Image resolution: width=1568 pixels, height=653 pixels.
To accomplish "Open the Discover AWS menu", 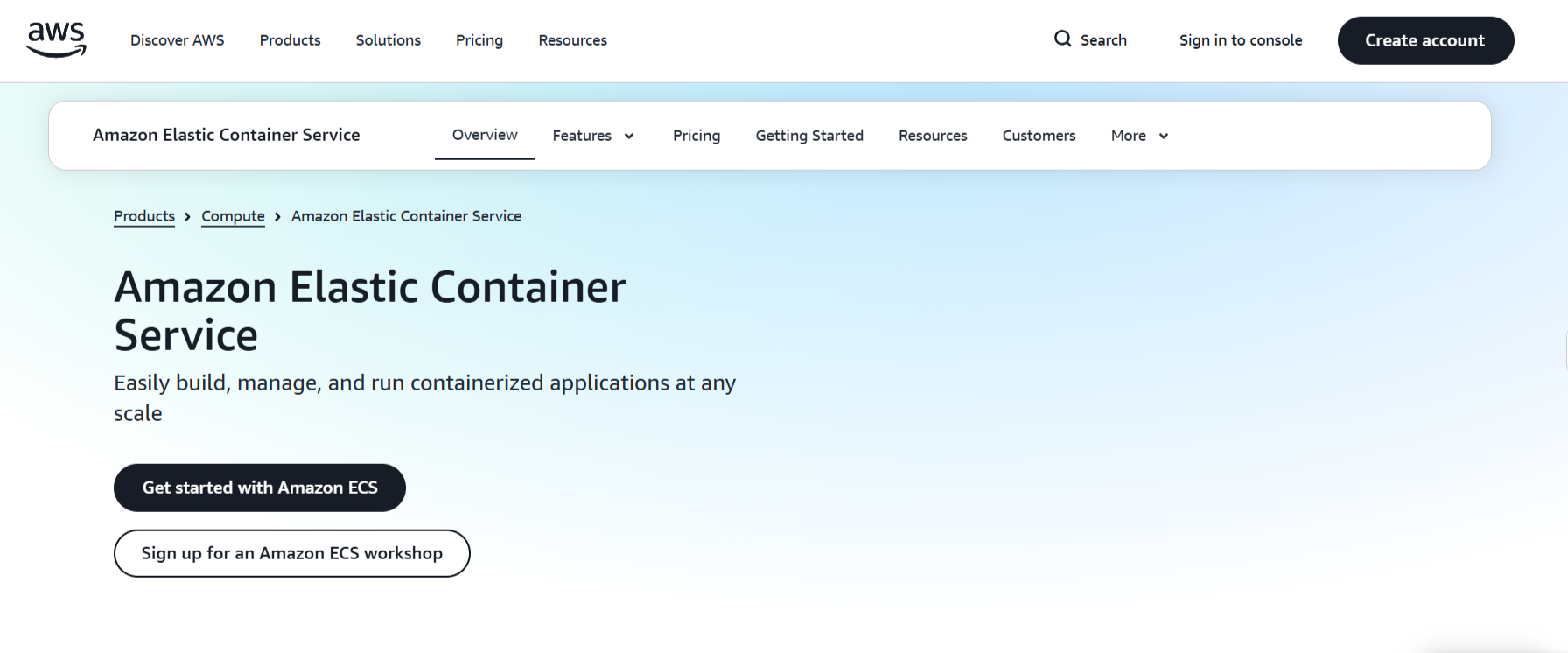I will coord(178,40).
